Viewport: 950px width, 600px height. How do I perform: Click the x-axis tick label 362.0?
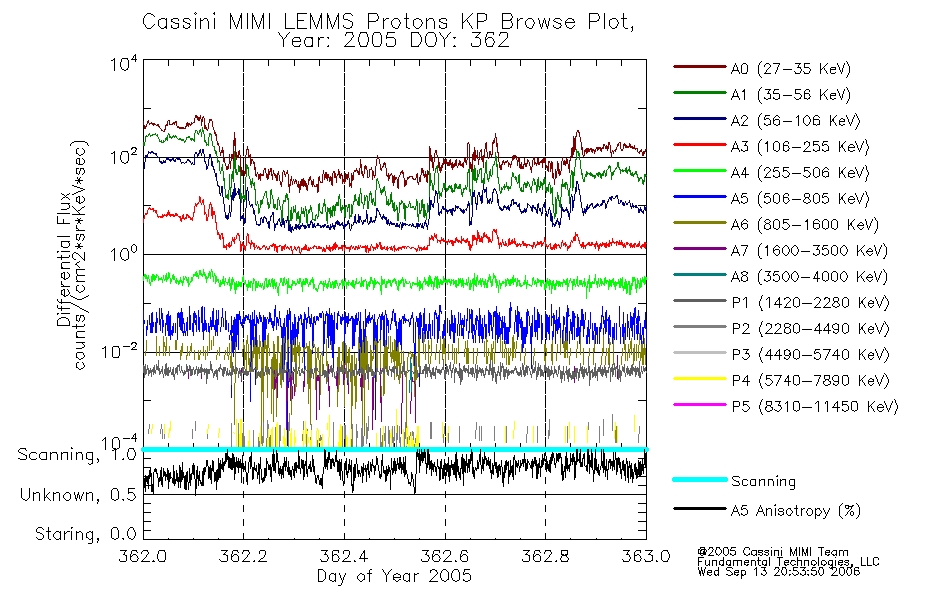point(142,556)
